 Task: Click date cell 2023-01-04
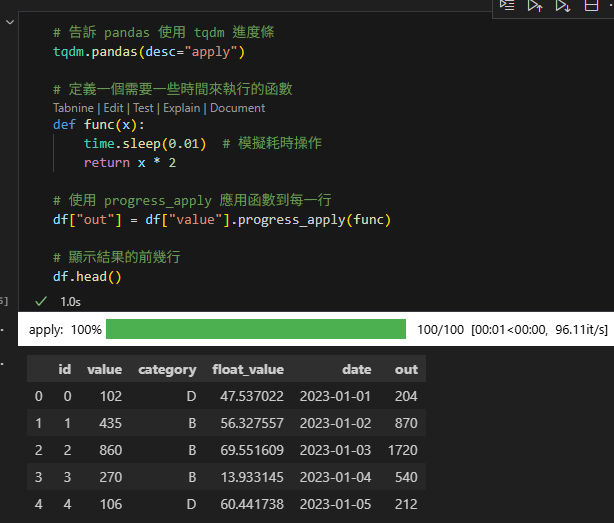335,477
